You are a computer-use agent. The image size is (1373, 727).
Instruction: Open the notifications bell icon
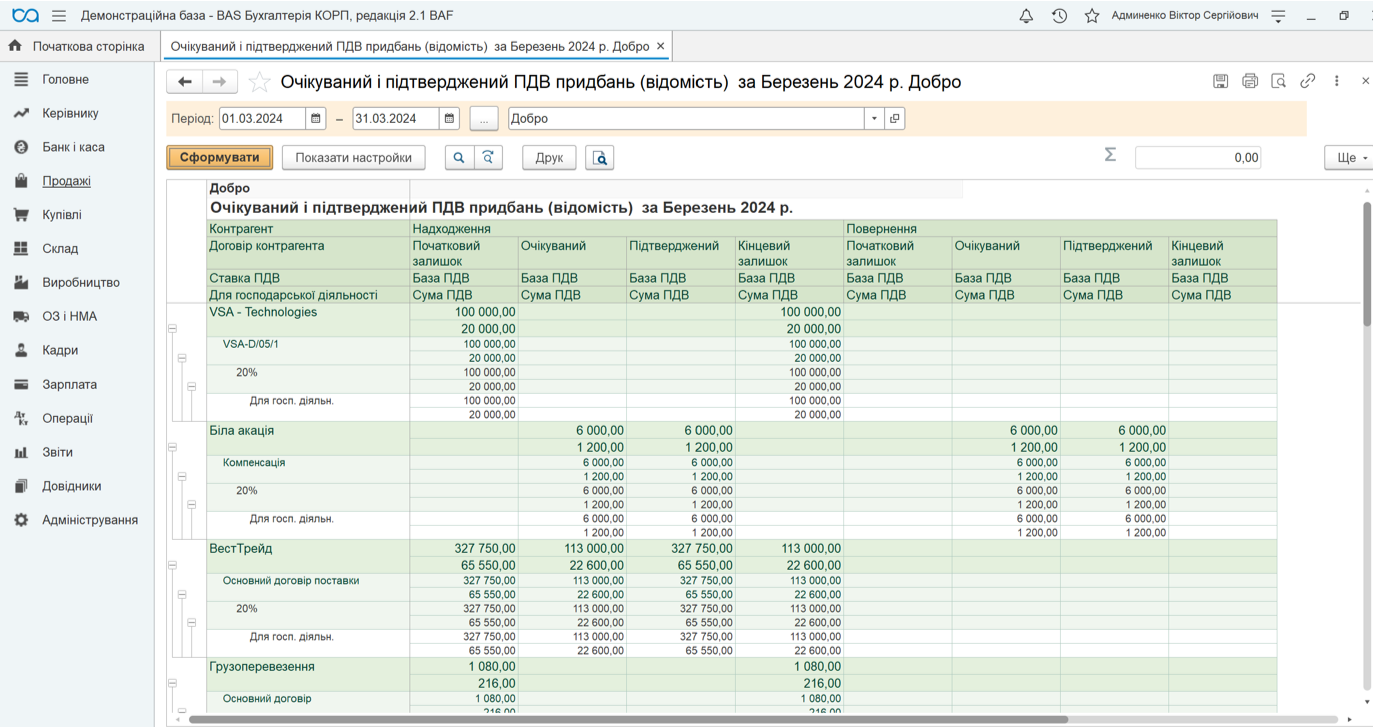tap(1026, 16)
